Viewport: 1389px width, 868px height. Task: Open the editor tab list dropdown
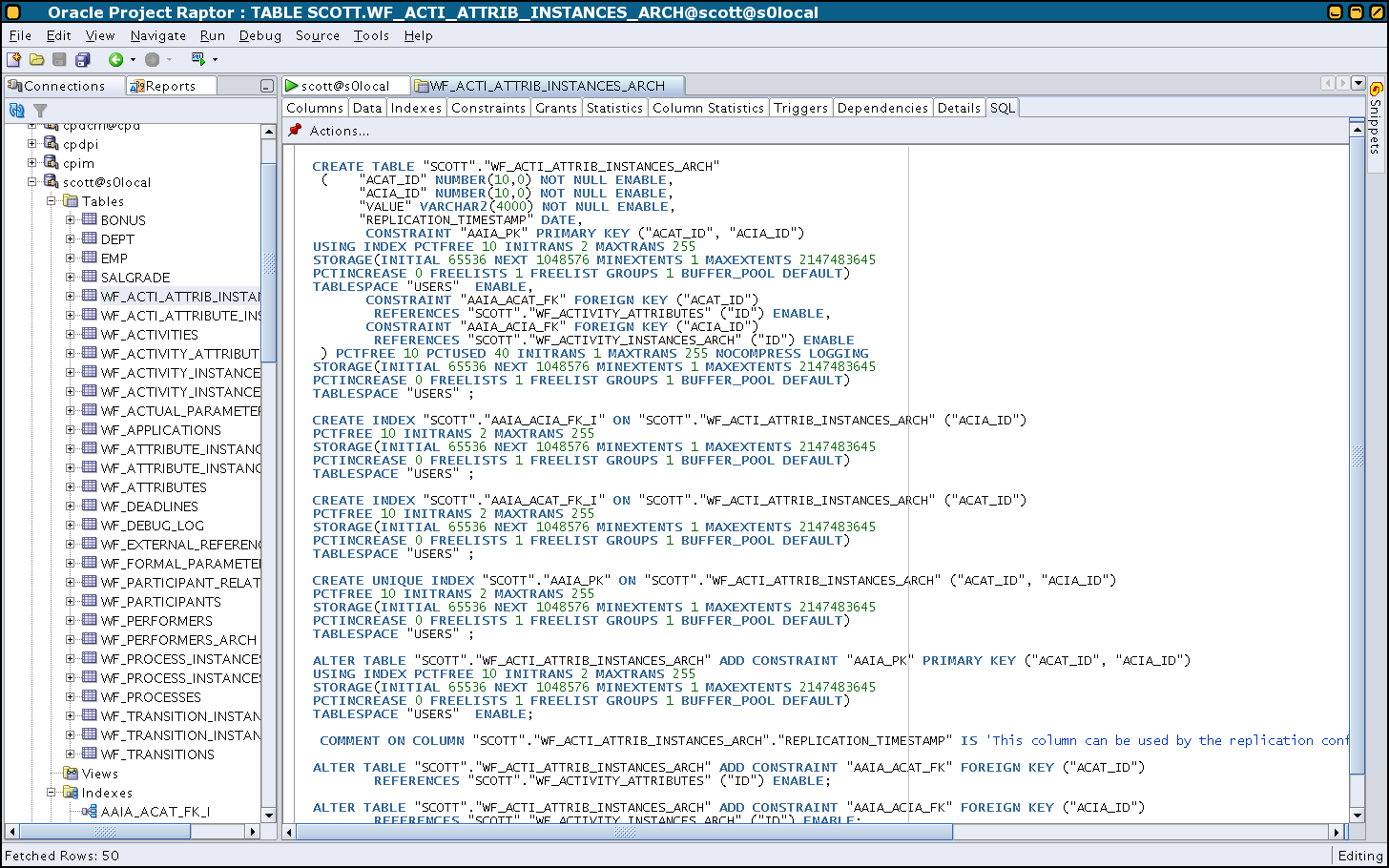[1358, 83]
